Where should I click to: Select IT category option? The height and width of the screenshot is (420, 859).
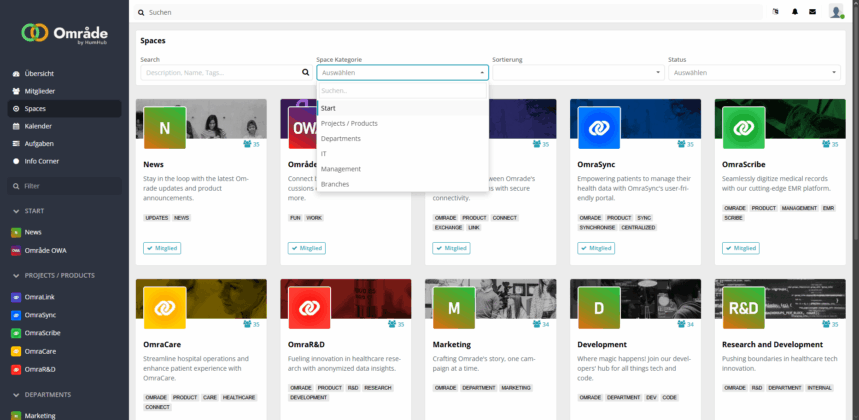[x=403, y=154]
